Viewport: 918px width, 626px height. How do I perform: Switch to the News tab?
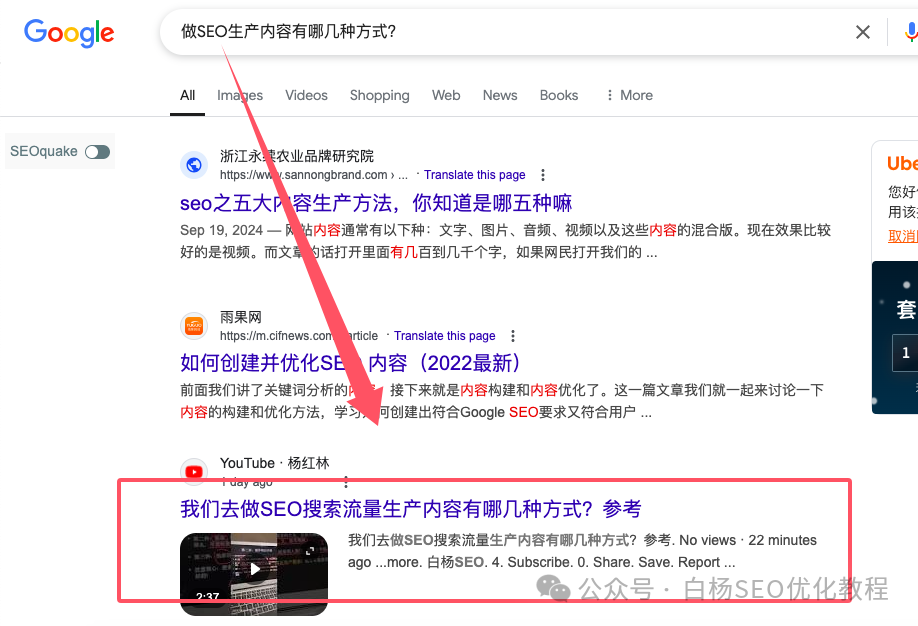tap(500, 95)
